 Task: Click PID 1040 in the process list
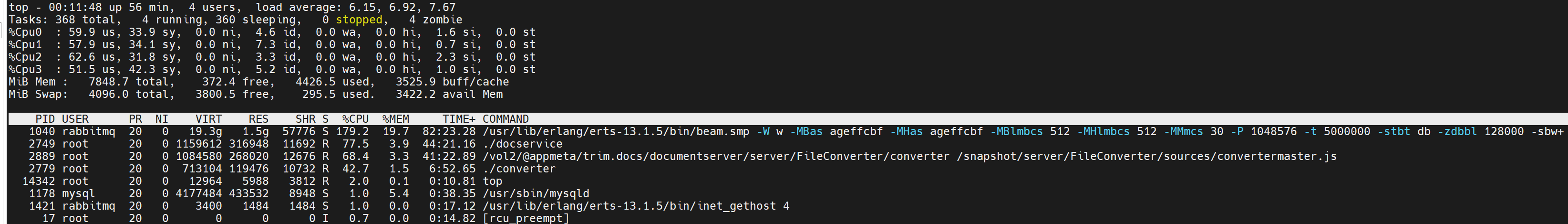coord(41,131)
